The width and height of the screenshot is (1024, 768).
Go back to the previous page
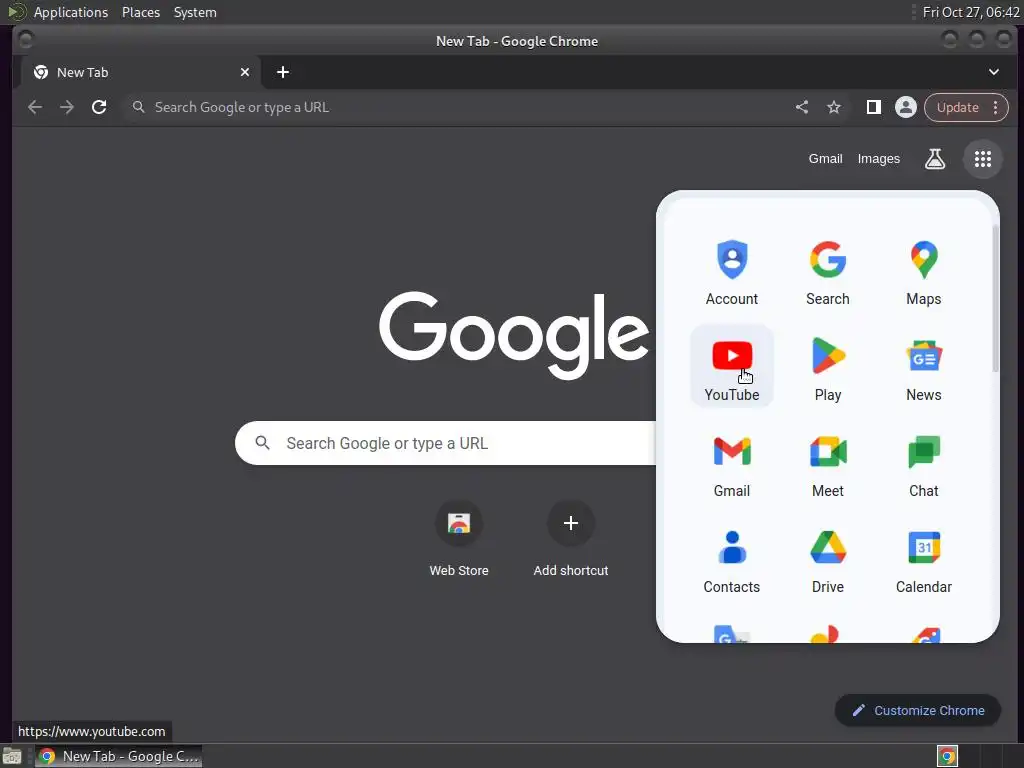coord(35,107)
